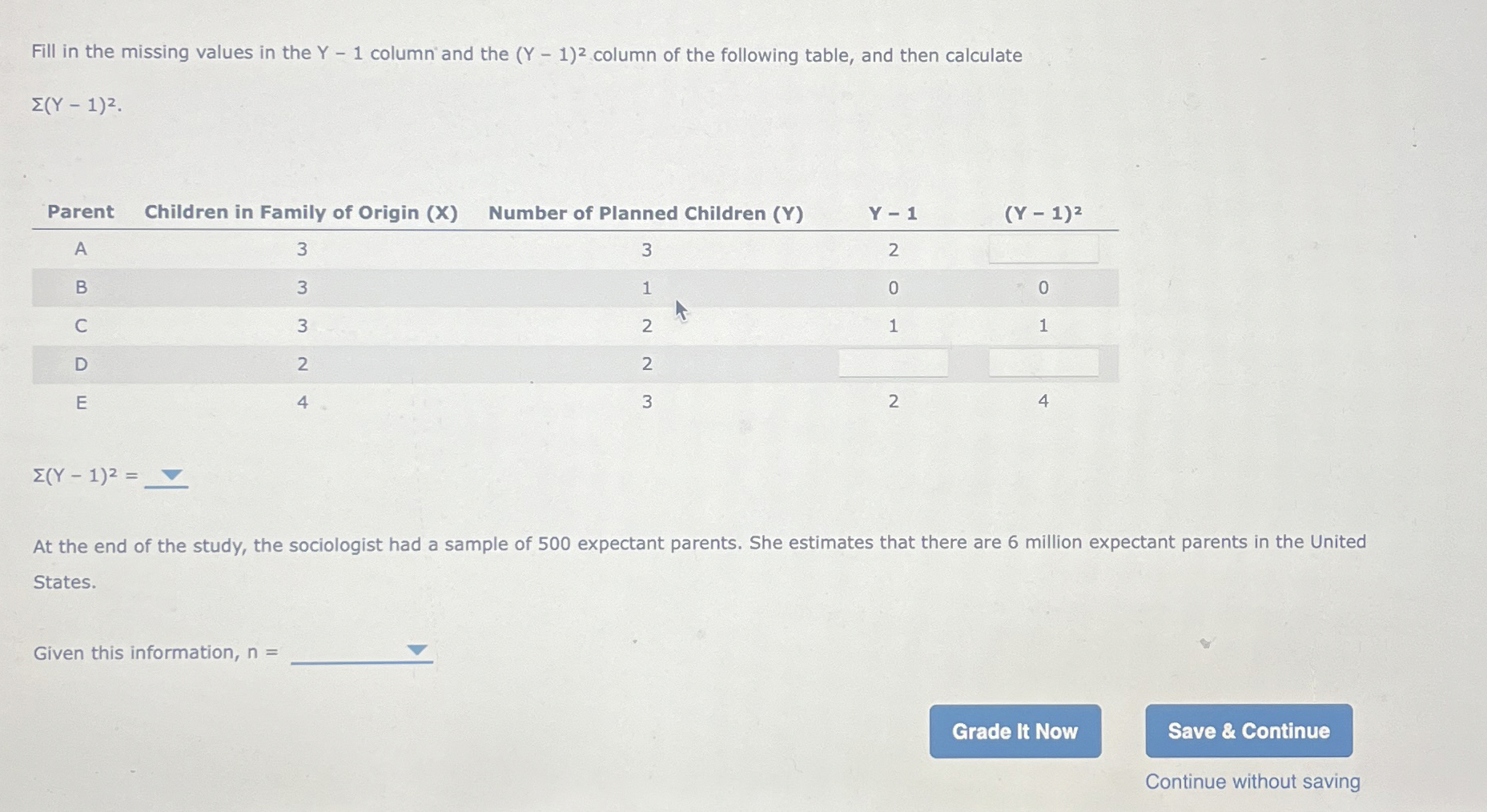The image size is (1487, 812).
Task: Click the Y – 1 column header
Action: (x=892, y=213)
